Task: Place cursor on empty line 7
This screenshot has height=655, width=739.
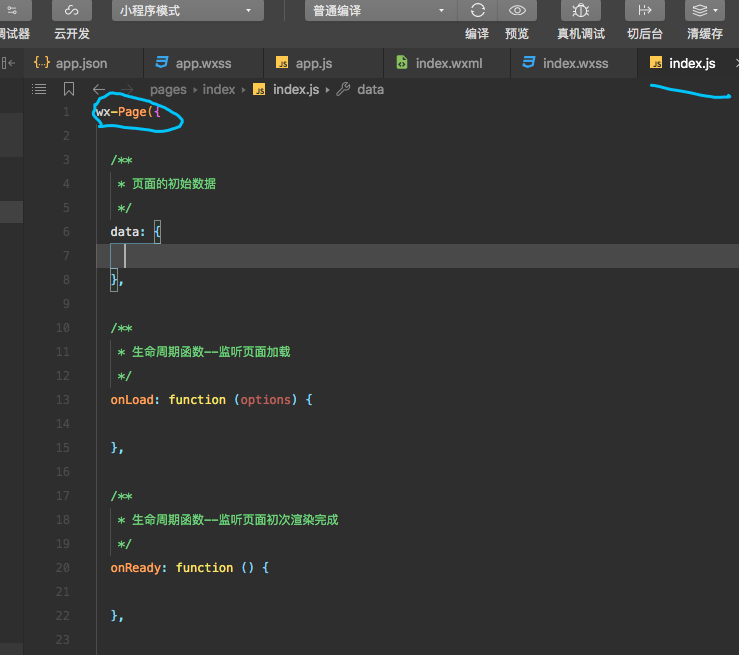Action: [x=417, y=256]
